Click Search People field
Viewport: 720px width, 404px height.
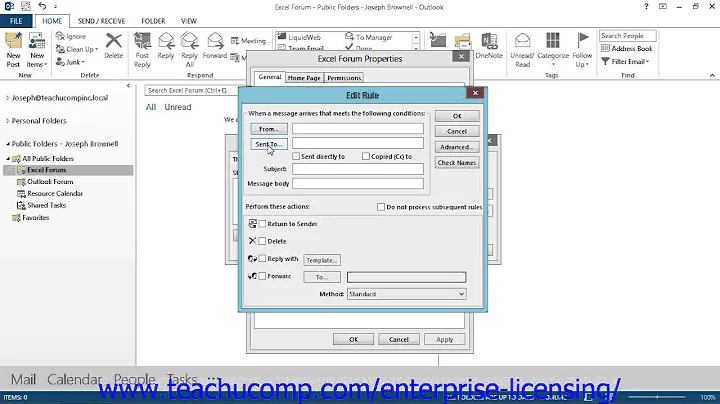click(627, 36)
